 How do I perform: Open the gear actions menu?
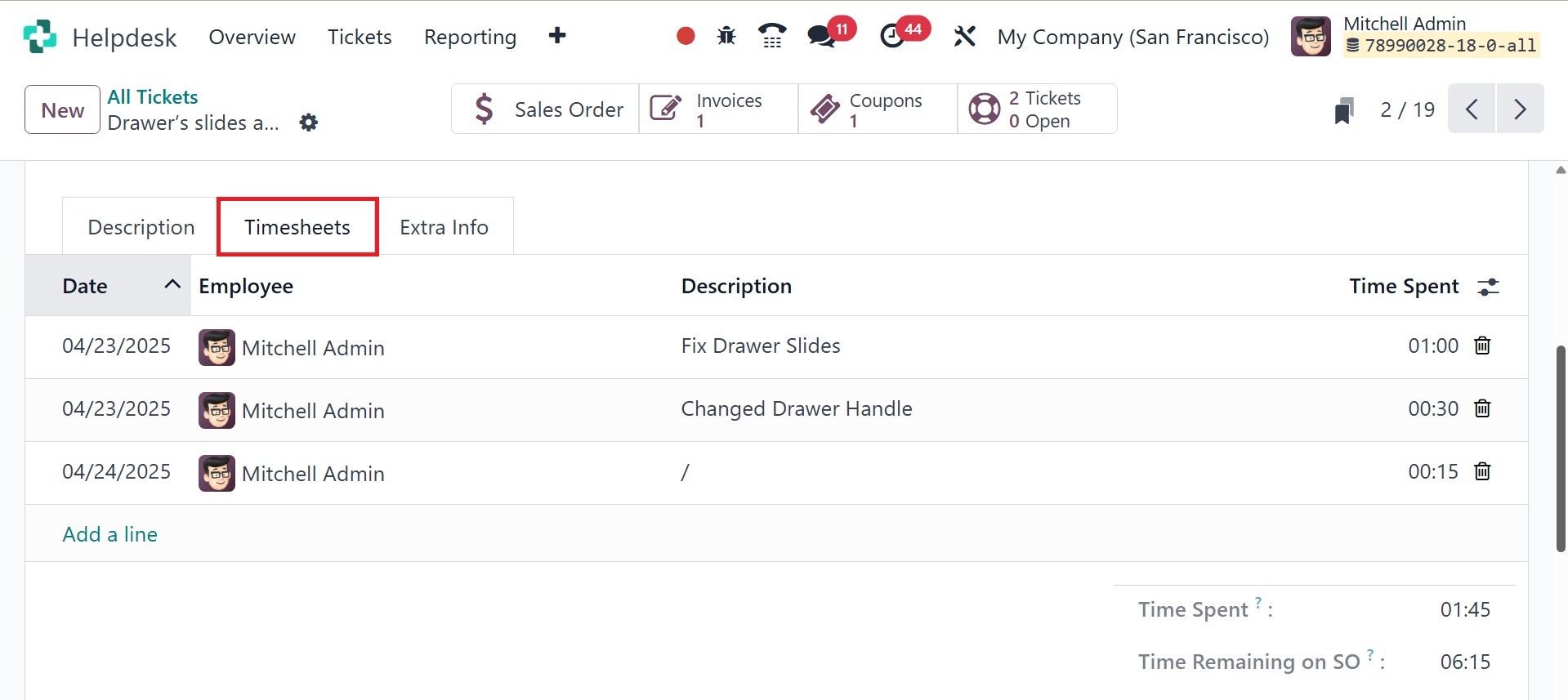point(308,123)
